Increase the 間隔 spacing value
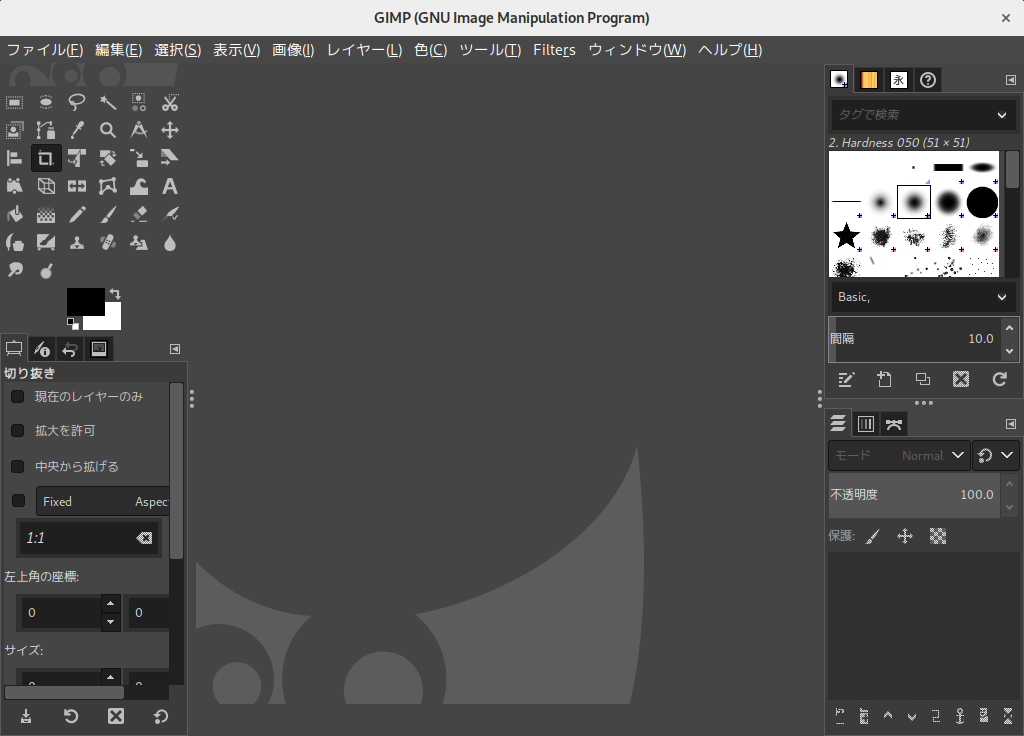Image resolution: width=1024 pixels, height=736 pixels. pos(1010,328)
